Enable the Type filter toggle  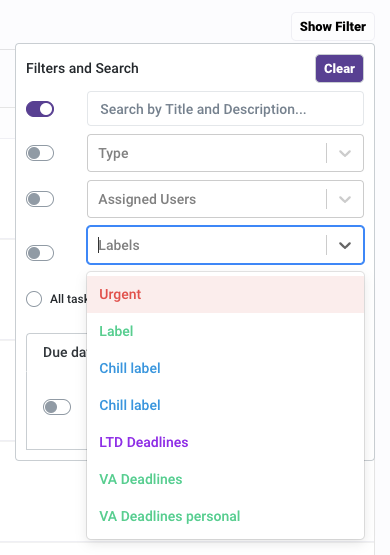click(40, 153)
